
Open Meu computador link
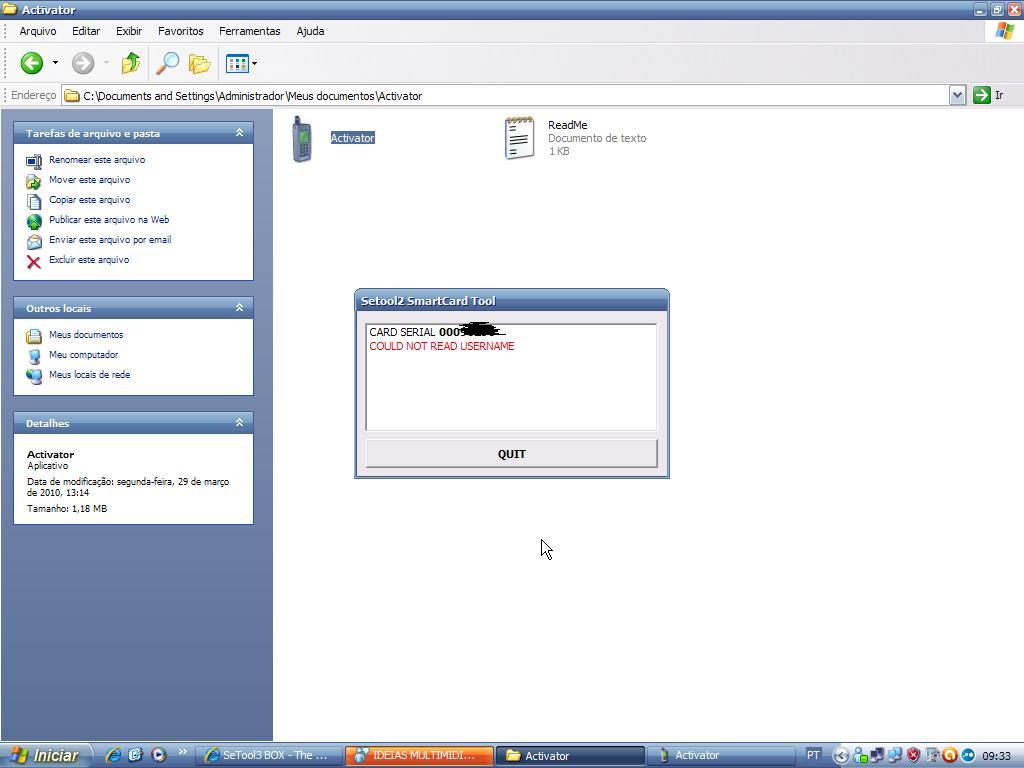84,355
